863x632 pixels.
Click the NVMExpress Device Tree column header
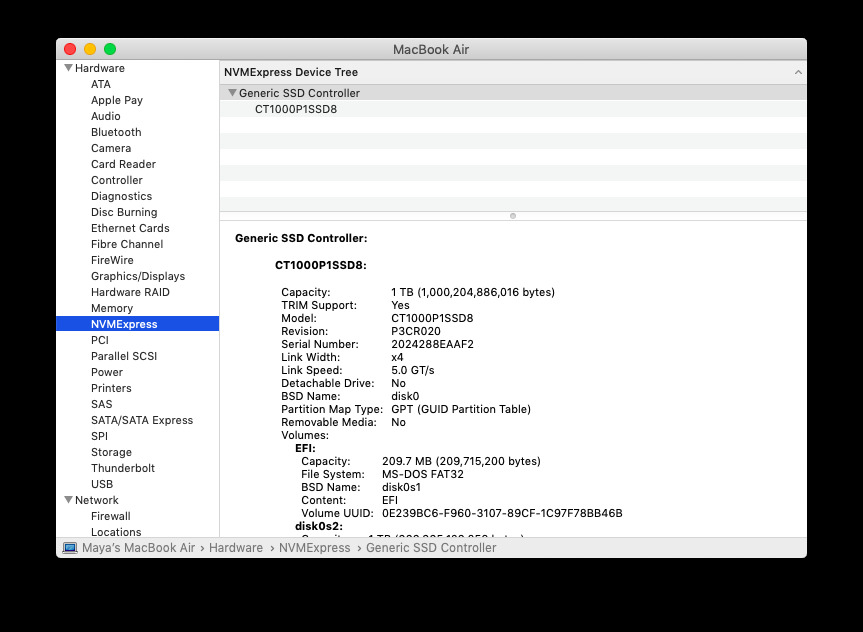[291, 72]
